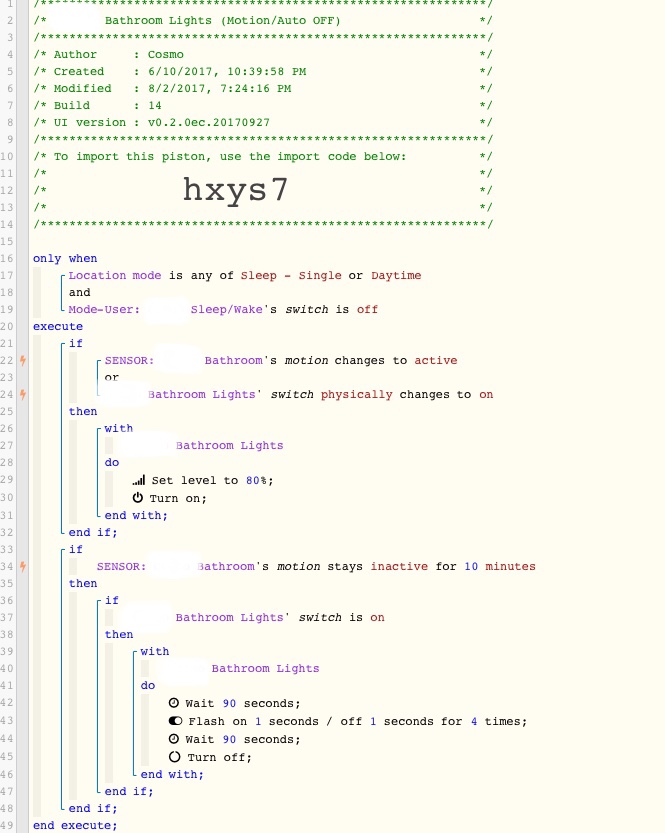Click 'inactive' value on line 34
665x833 pixels.
pos(399,566)
